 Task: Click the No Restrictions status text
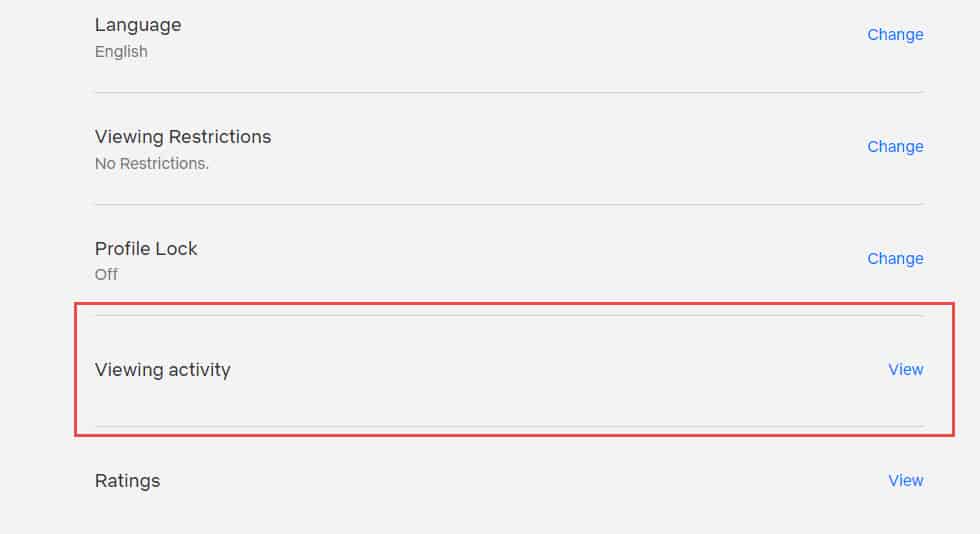click(x=151, y=163)
